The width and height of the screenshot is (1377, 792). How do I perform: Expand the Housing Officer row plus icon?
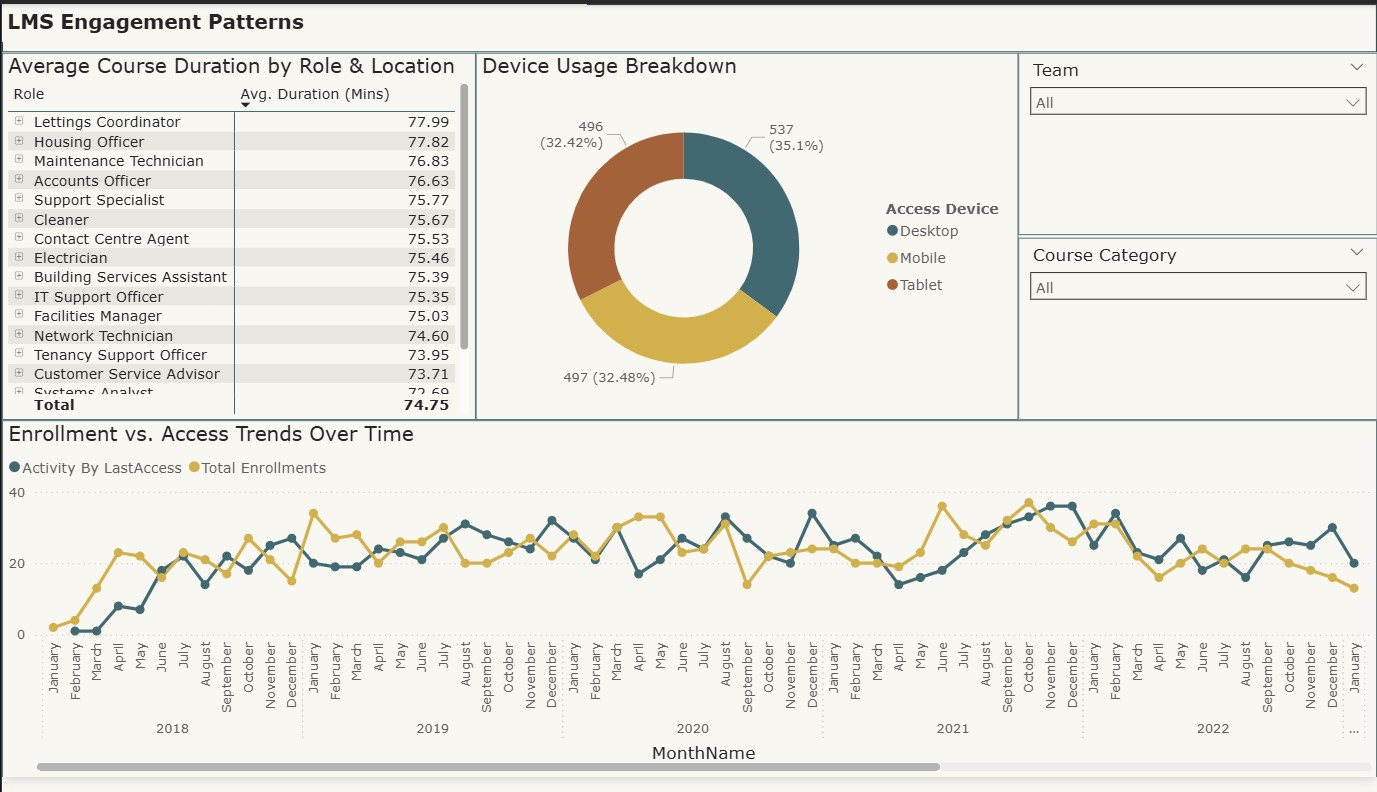(x=18, y=141)
